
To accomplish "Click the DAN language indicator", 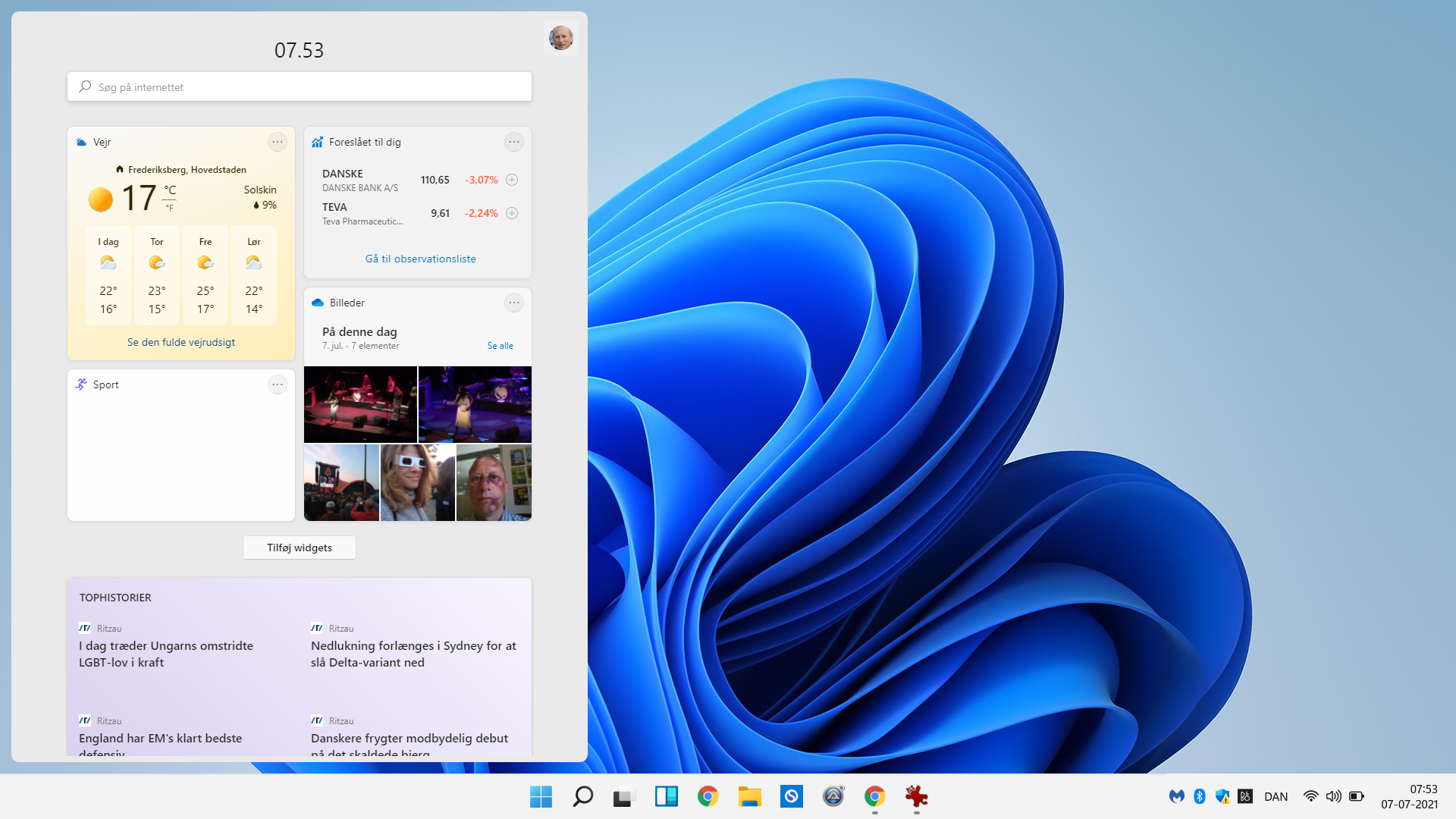I will pyautogui.click(x=1276, y=797).
